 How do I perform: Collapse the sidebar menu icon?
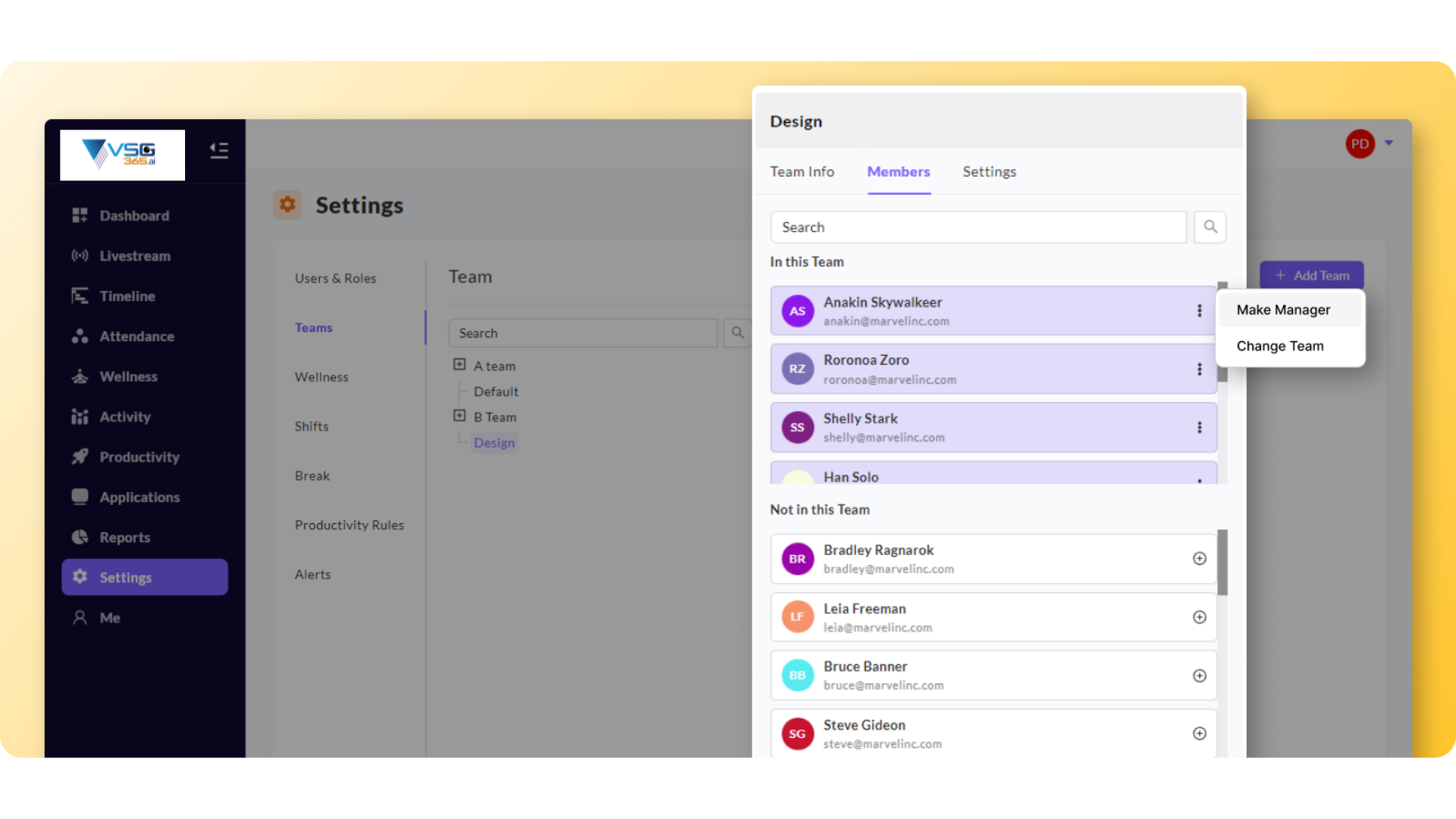219,150
